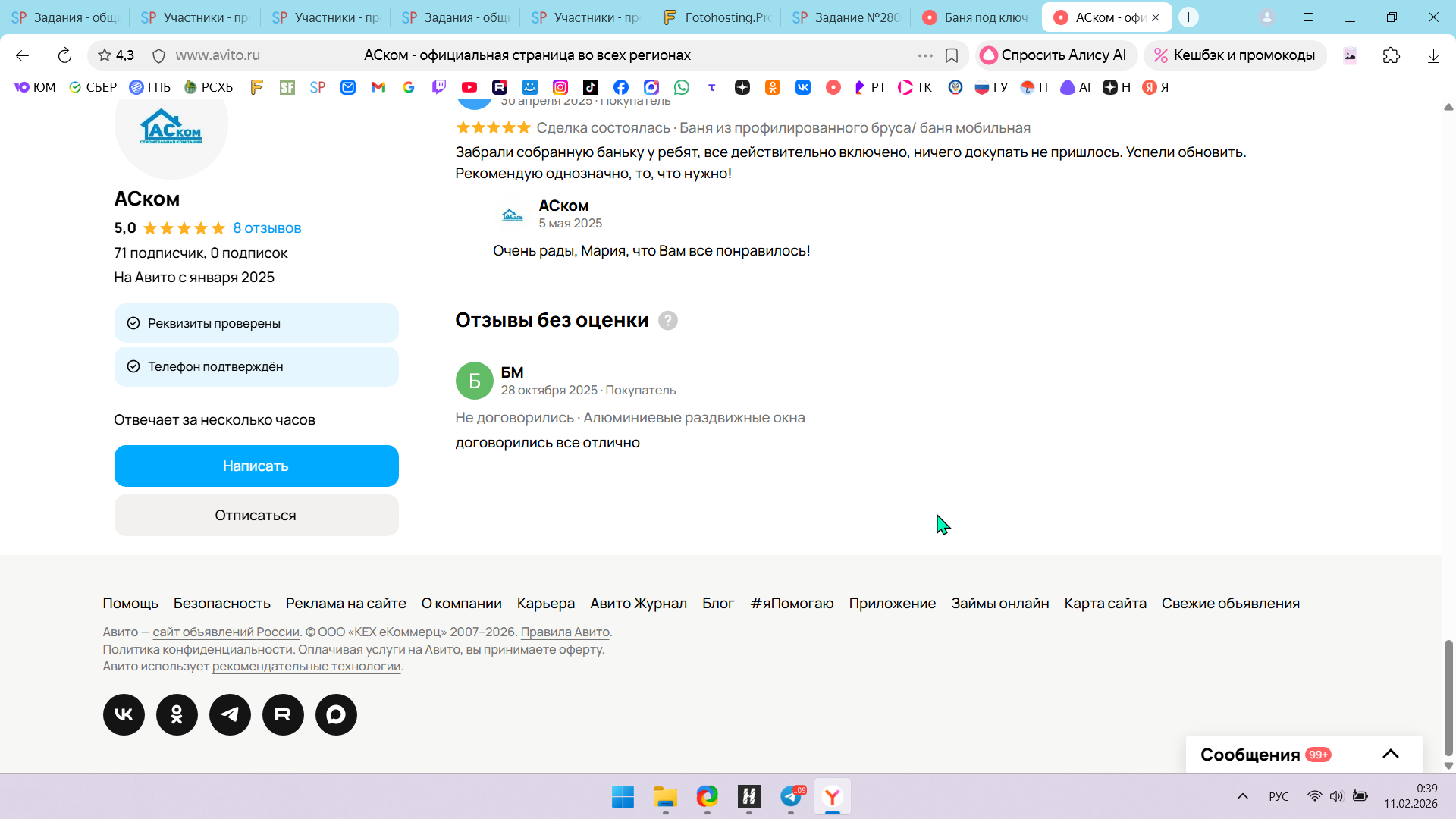Reload the page with refresh icon

[64, 55]
